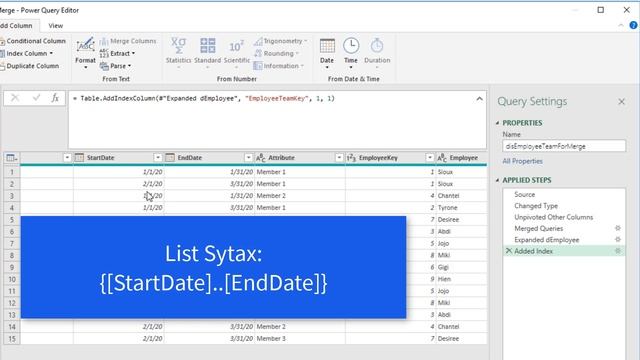Open the Statistics menu
640x360 pixels.
178,53
